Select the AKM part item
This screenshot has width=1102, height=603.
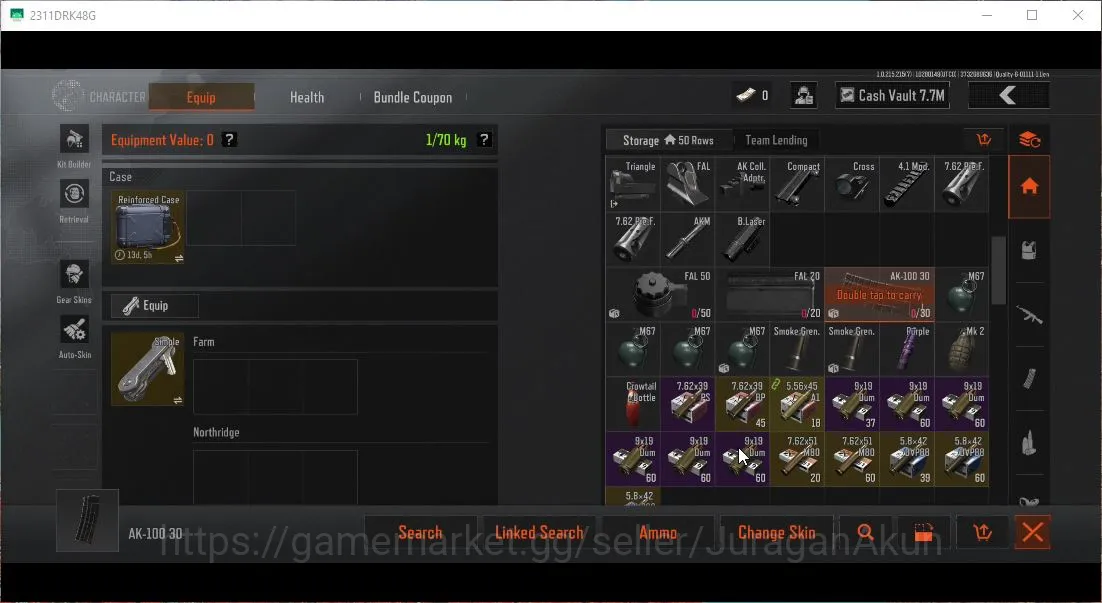tap(687, 239)
